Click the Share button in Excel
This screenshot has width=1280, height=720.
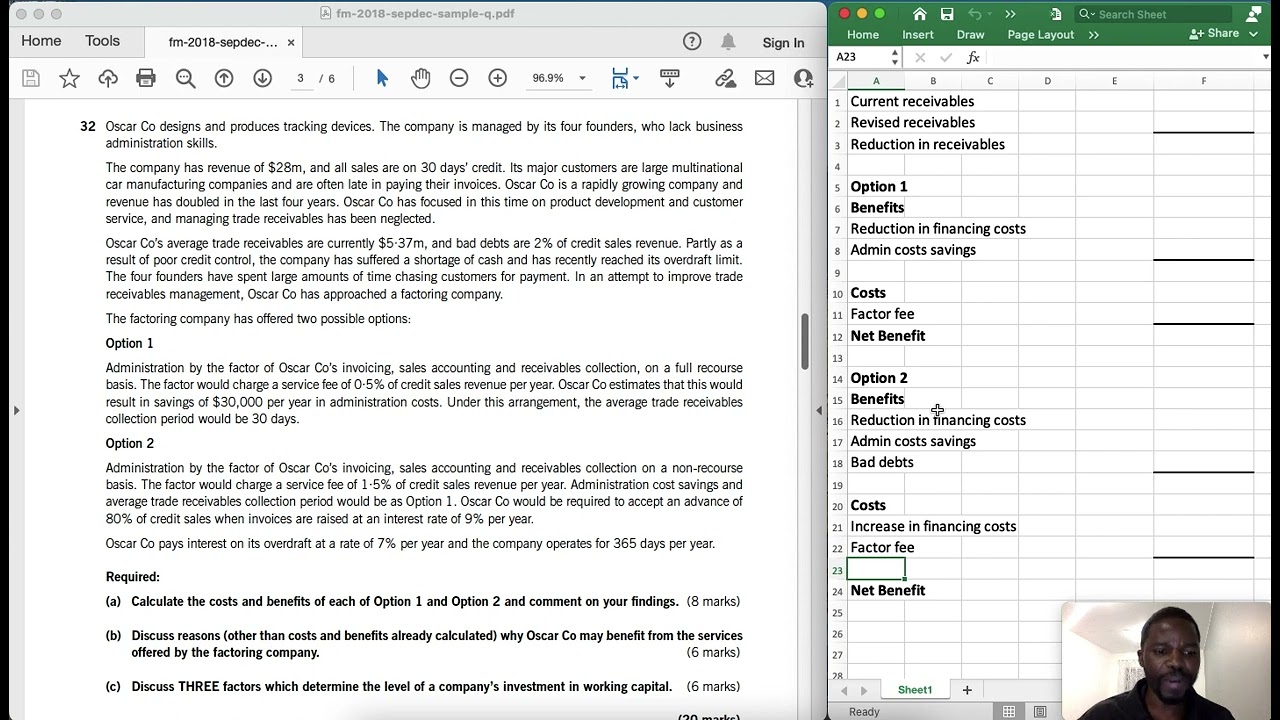pos(1215,34)
